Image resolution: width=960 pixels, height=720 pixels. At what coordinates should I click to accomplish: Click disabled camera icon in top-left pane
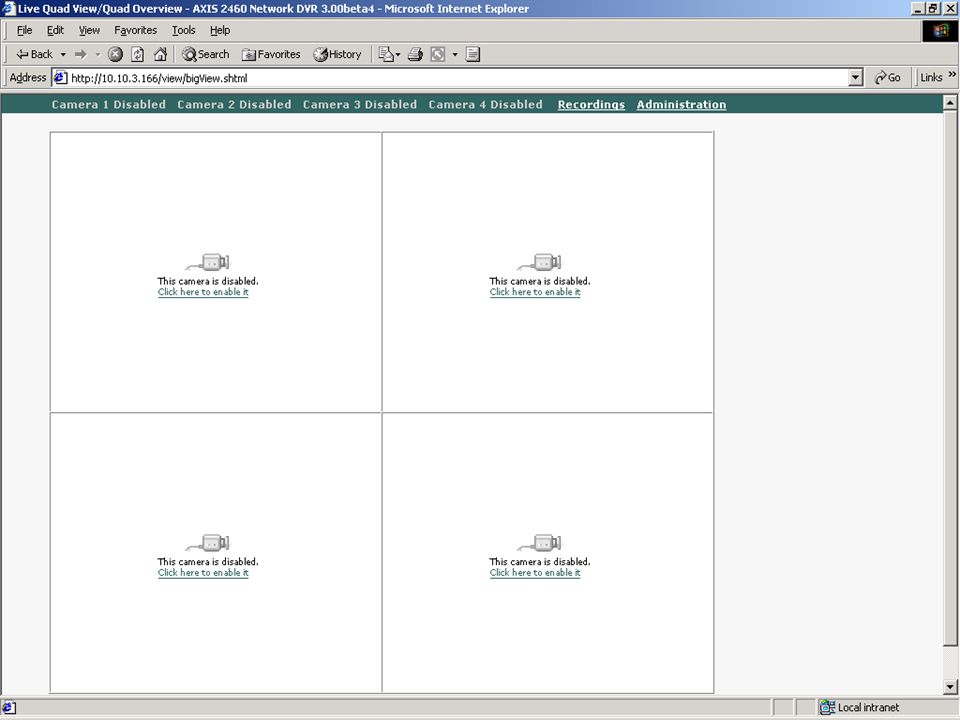coord(208,262)
